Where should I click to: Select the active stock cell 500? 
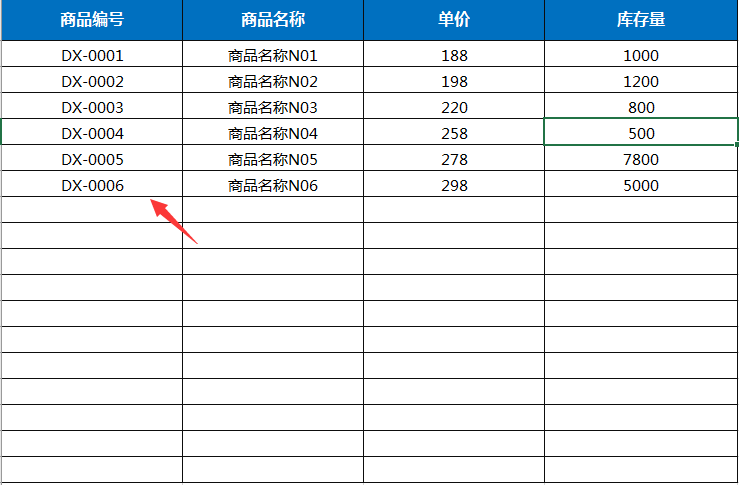(641, 132)
